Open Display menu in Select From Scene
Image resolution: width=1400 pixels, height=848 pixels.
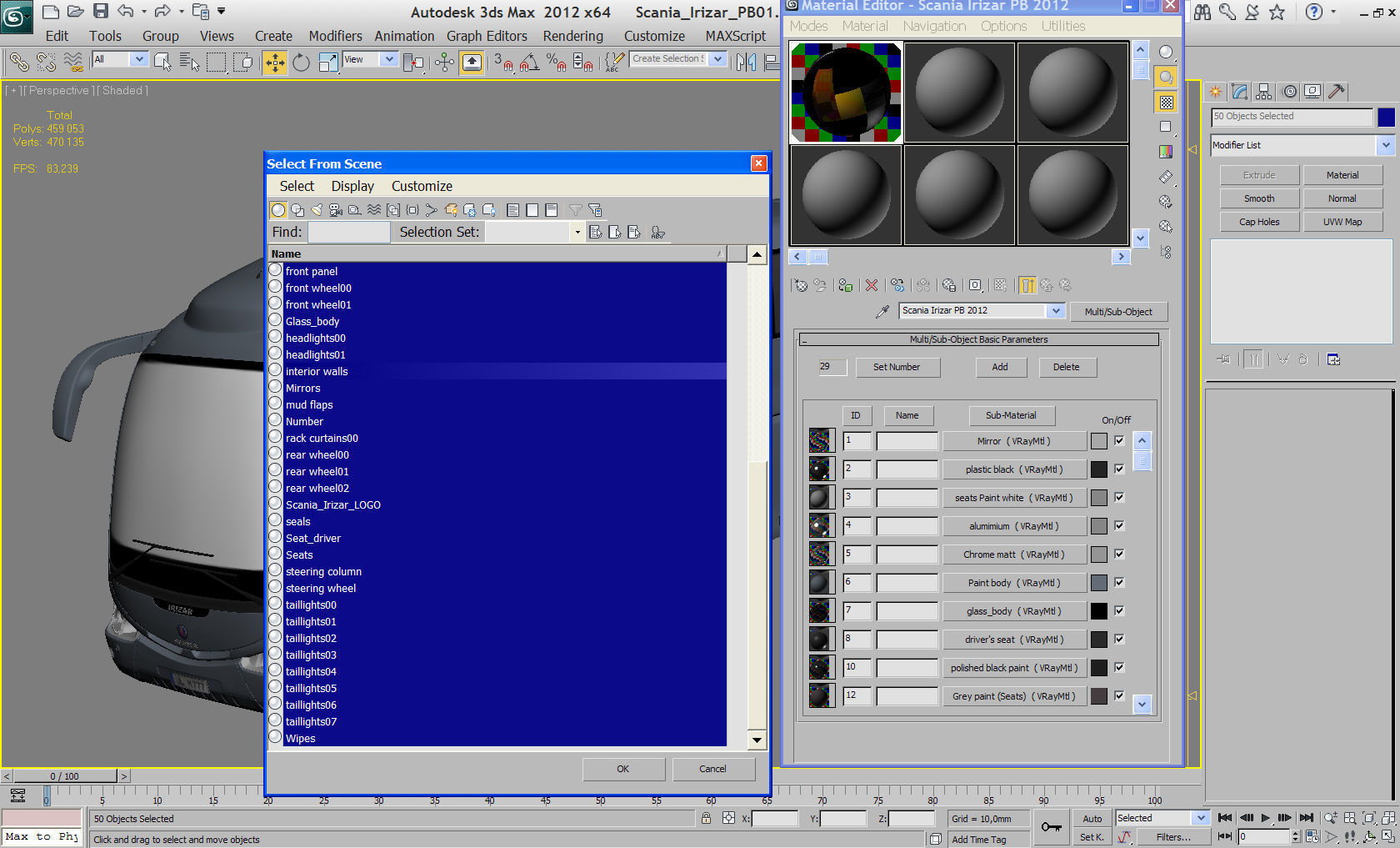click(352, 186)
